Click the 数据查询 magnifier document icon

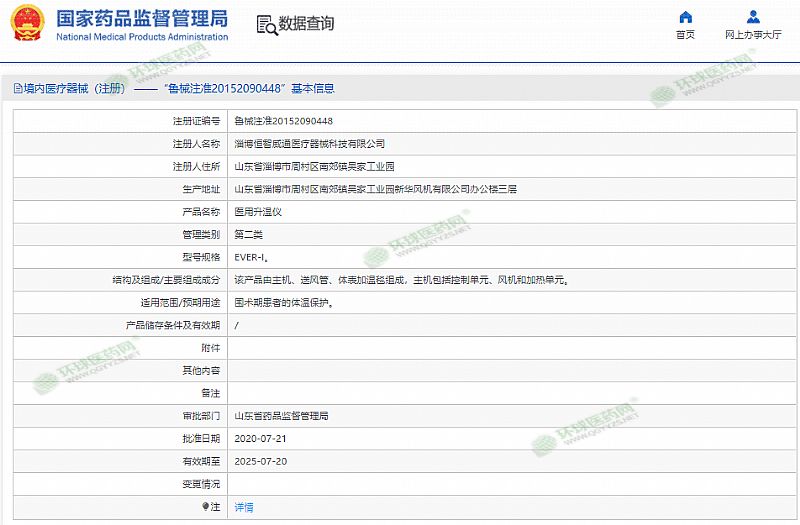(266, 25)
